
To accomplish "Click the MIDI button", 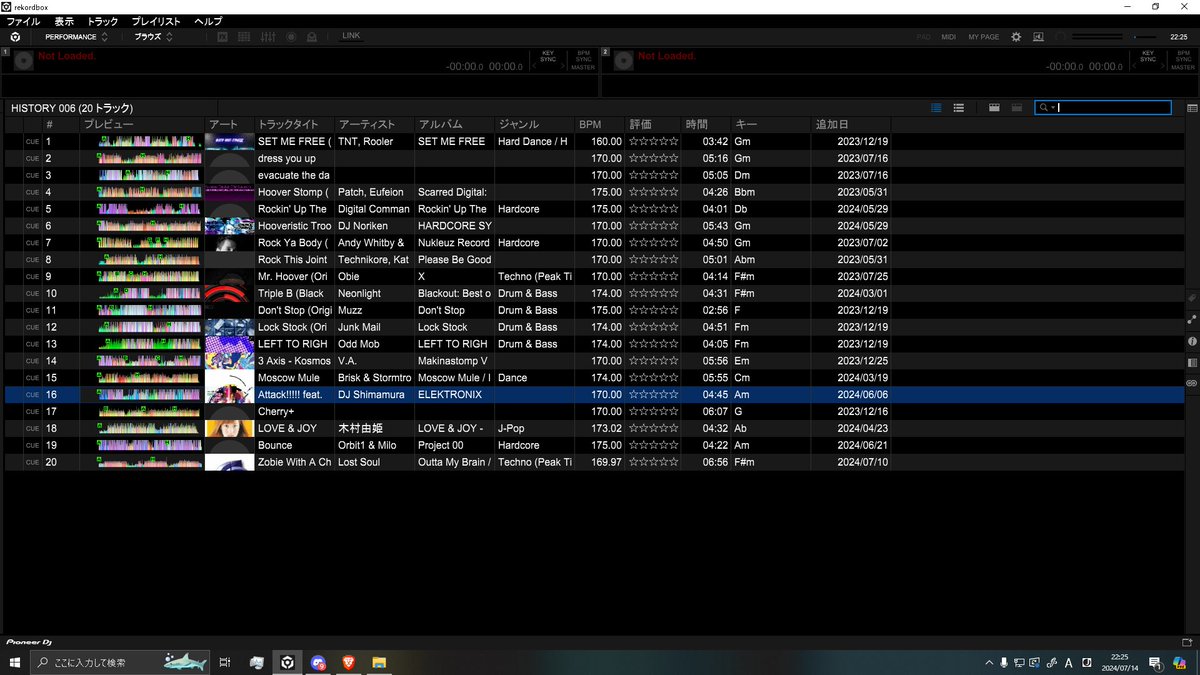I will coord(948,37).
